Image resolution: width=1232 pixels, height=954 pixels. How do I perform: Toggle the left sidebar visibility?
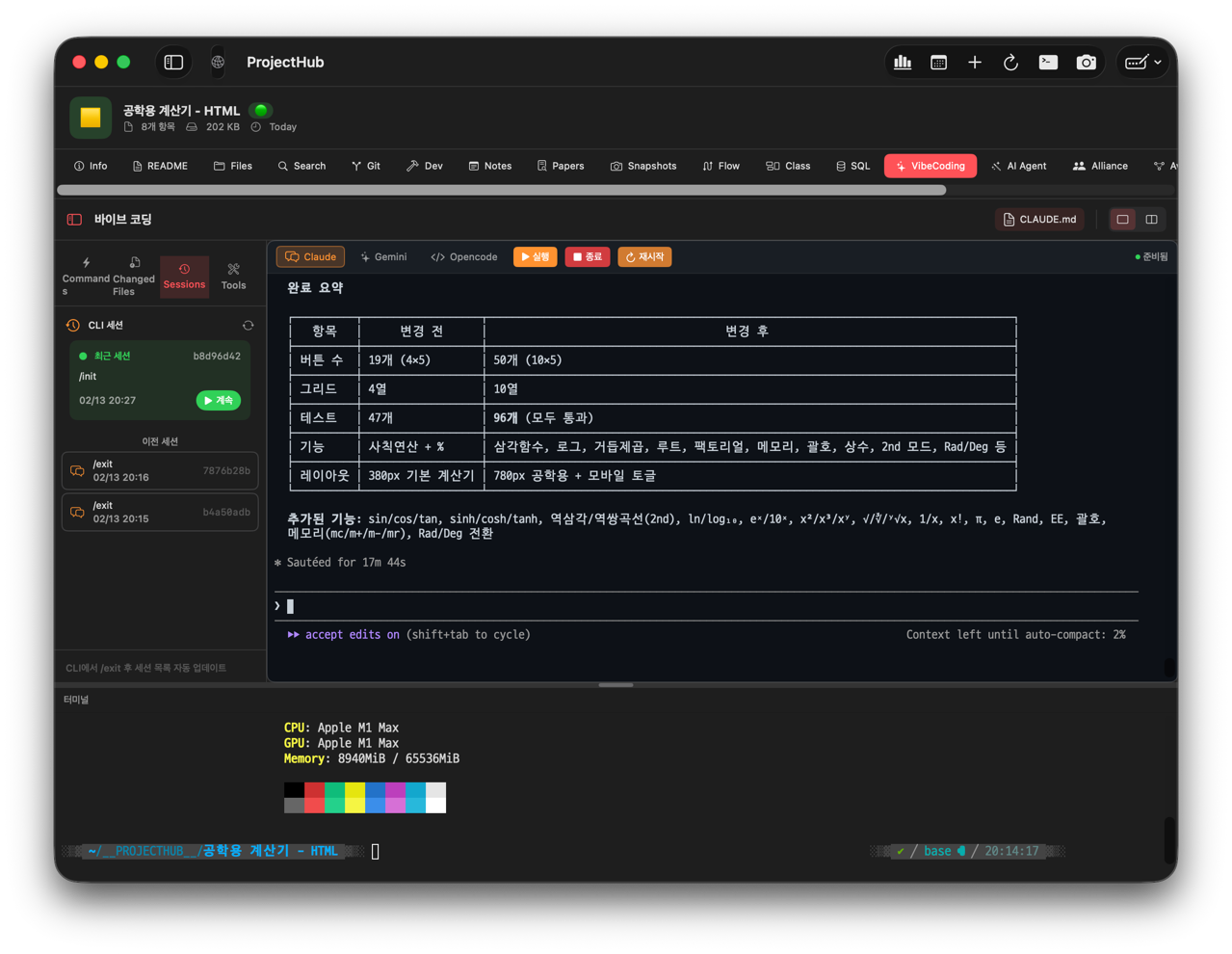pos(173,63)
